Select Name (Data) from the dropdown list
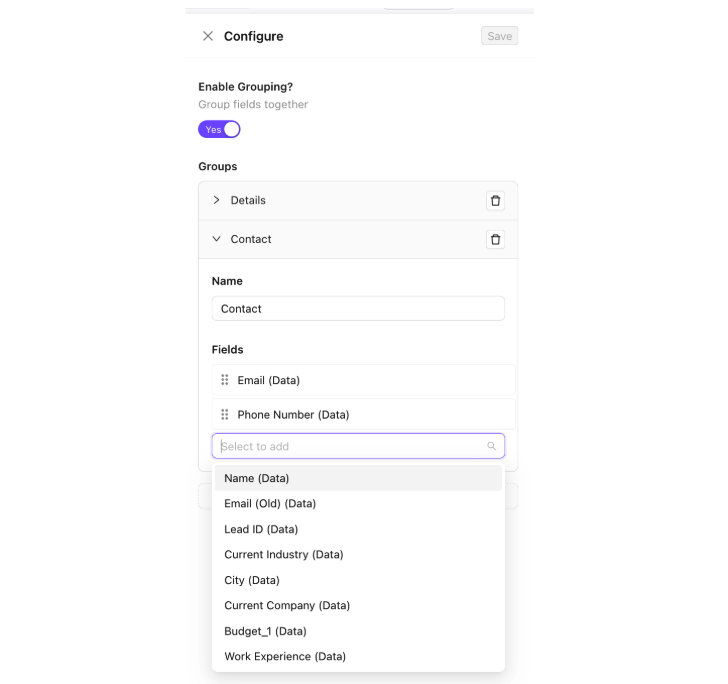 coord(257,478)
